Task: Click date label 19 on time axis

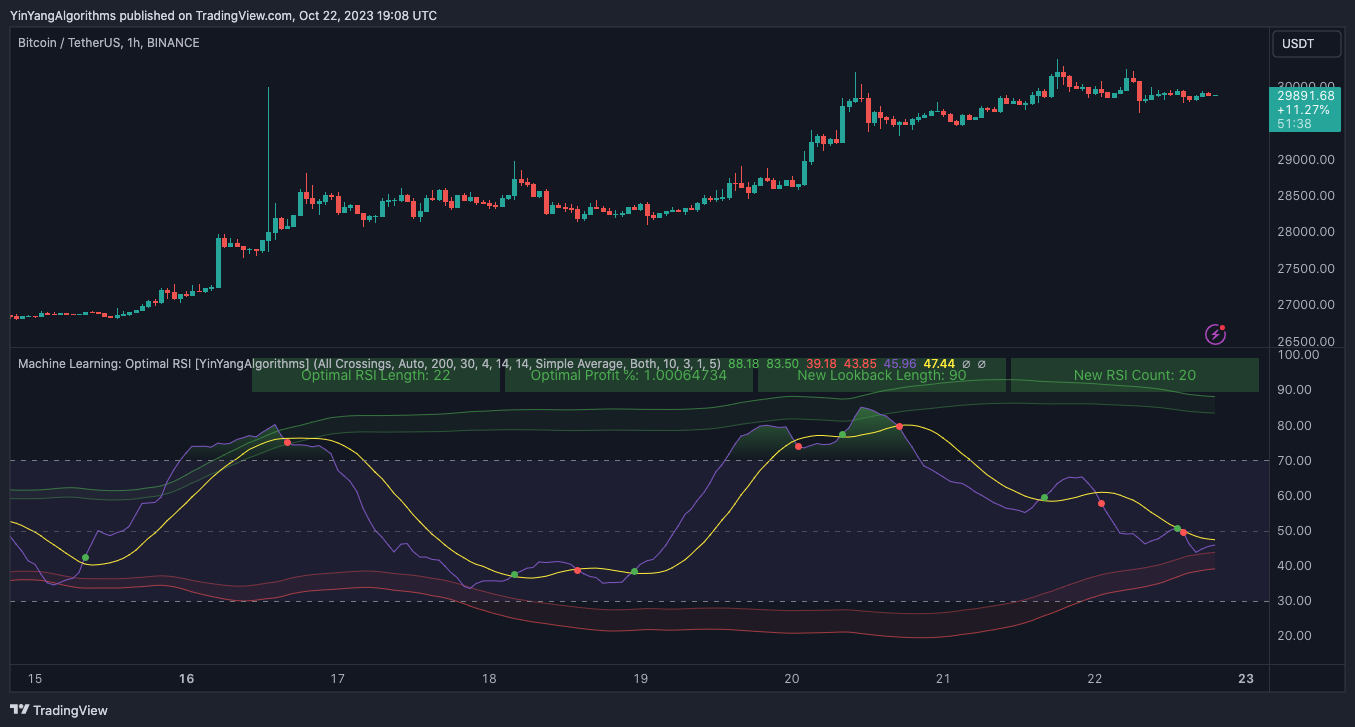Action: coord(640,679)
